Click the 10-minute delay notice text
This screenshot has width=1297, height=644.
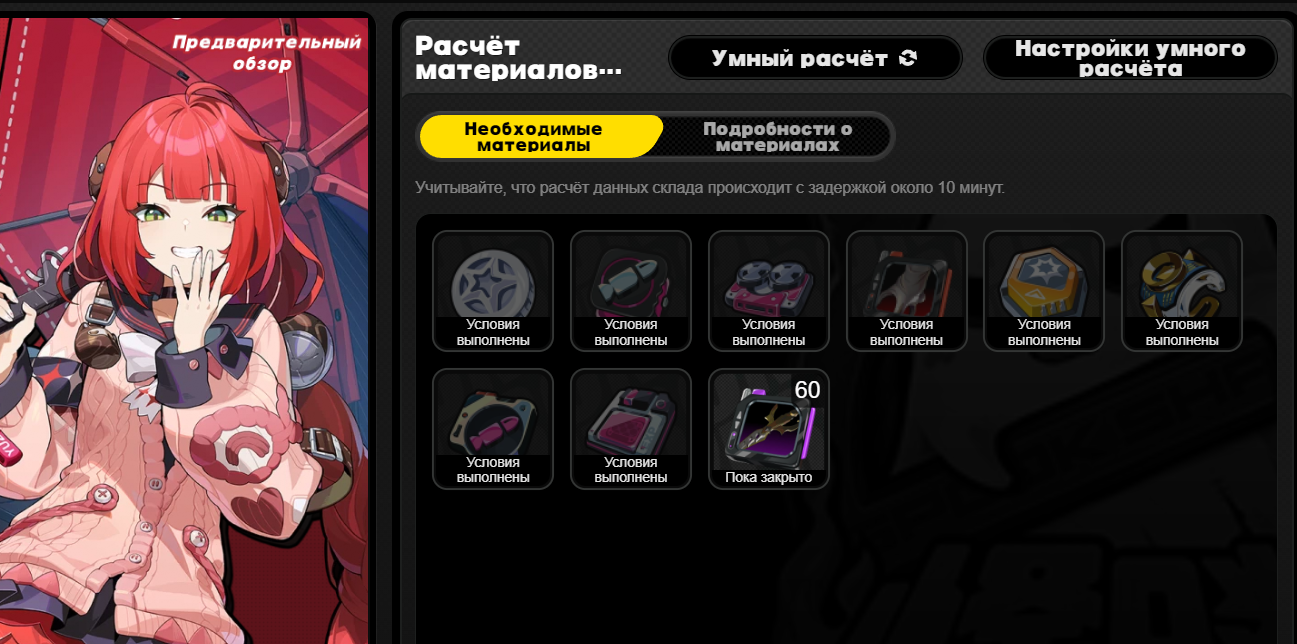click(710, 187)
